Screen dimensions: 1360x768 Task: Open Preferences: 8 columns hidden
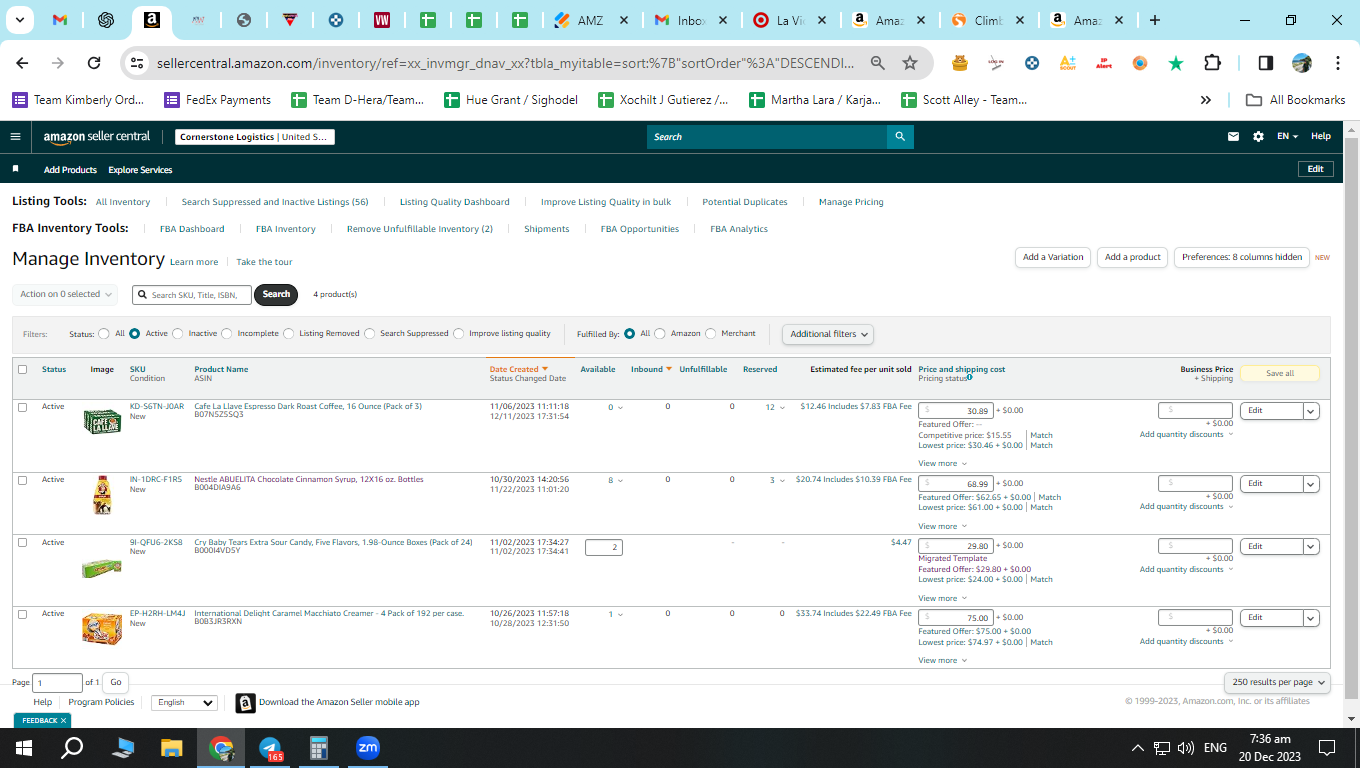[x=1242, y=257]
